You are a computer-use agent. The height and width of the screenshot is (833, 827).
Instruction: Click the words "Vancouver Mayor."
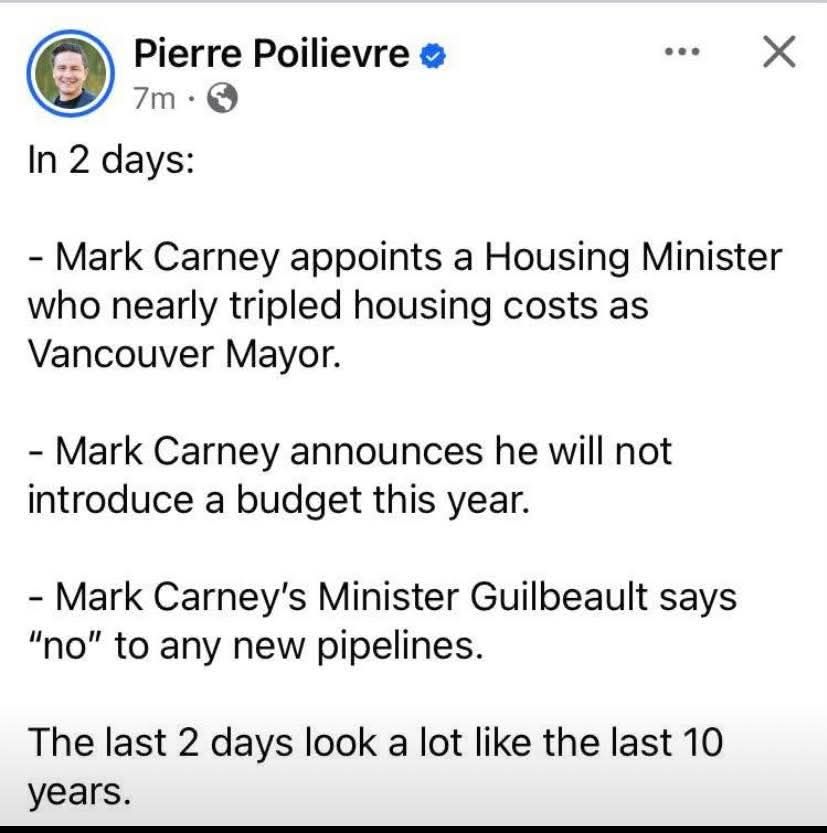[184, 354]
